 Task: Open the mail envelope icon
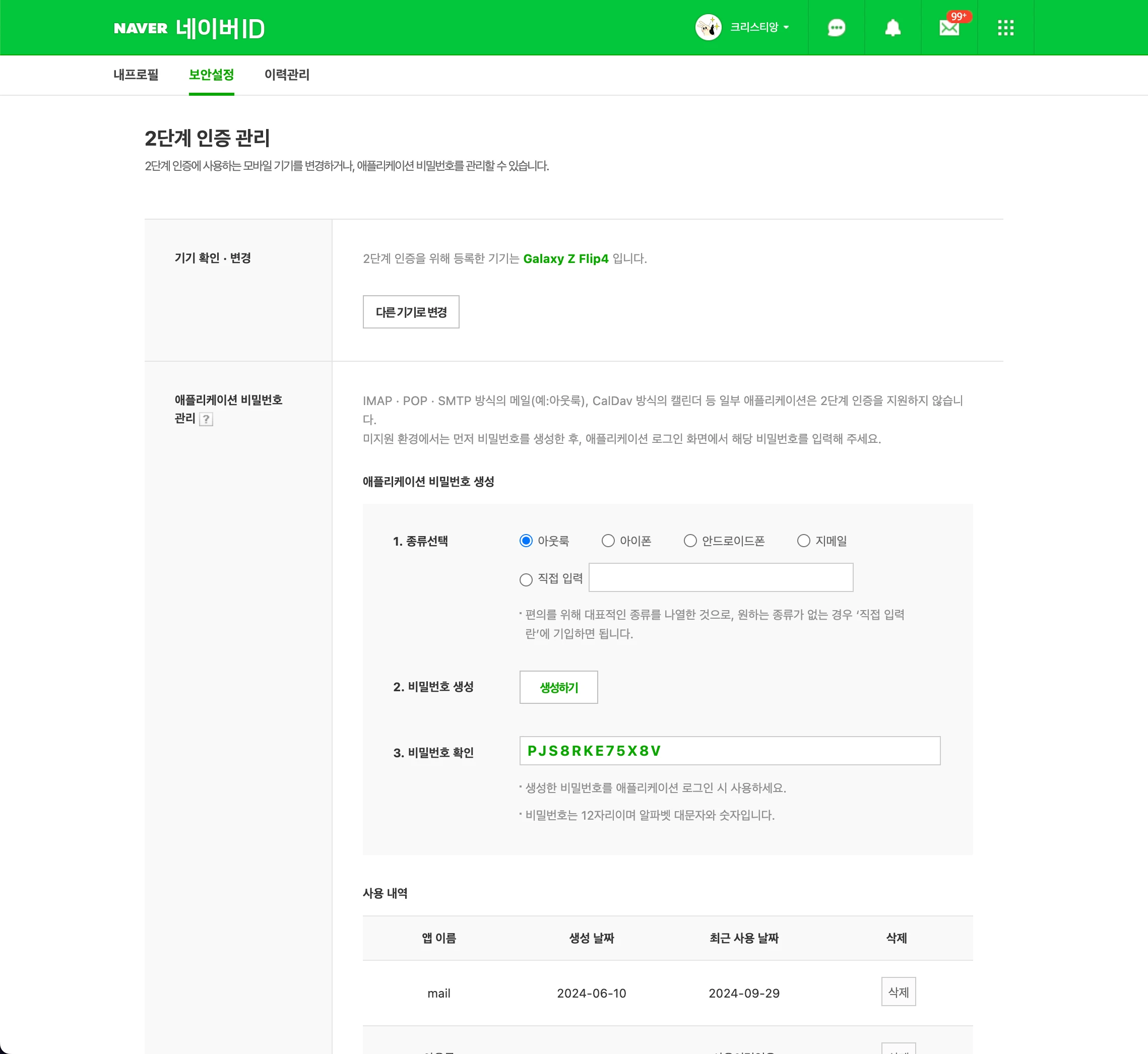click(x=949, y=28)
